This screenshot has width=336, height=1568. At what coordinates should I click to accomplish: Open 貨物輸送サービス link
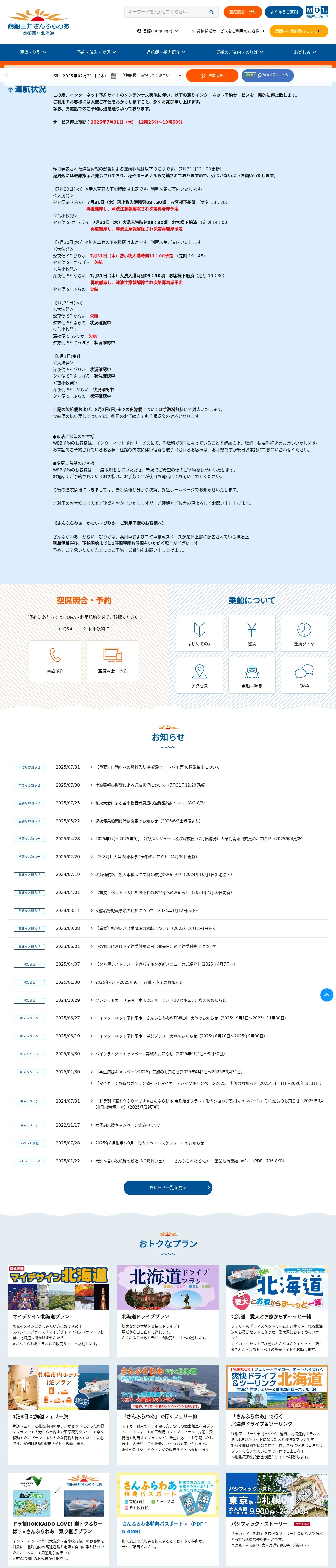pos(227,31)
